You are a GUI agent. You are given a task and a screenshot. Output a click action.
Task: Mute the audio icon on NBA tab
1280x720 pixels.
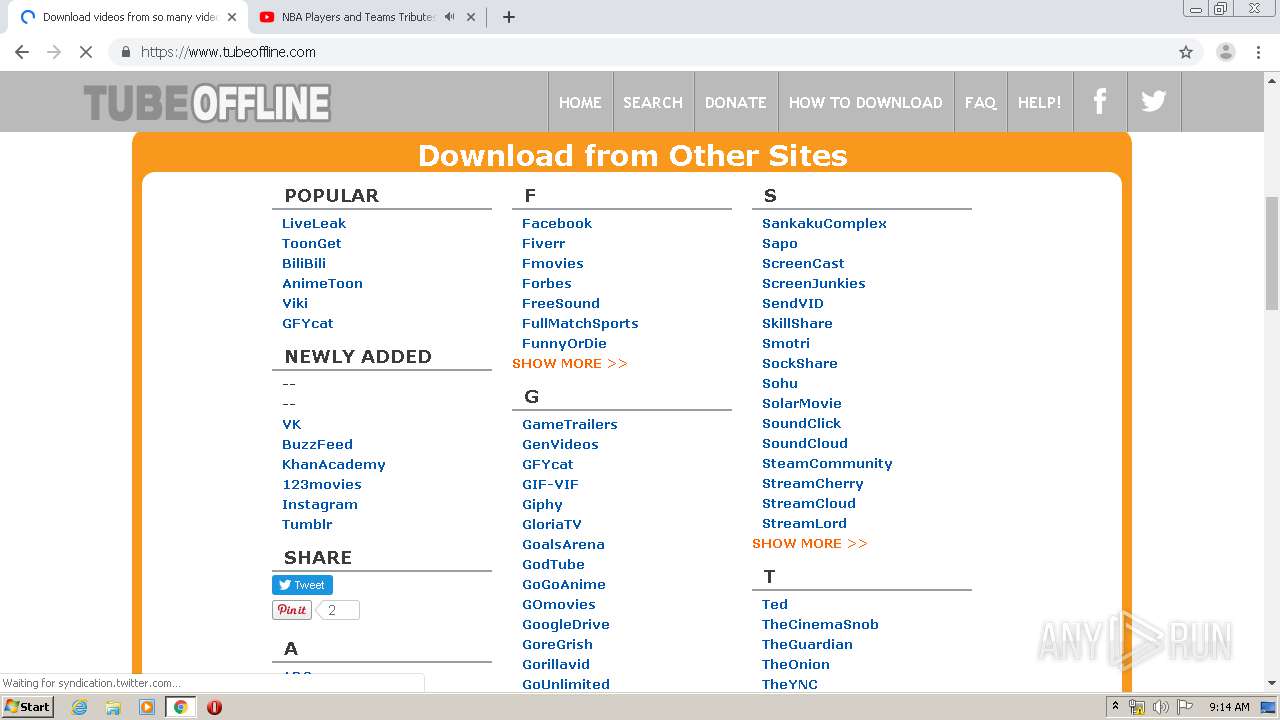click(x=450, y=17)
